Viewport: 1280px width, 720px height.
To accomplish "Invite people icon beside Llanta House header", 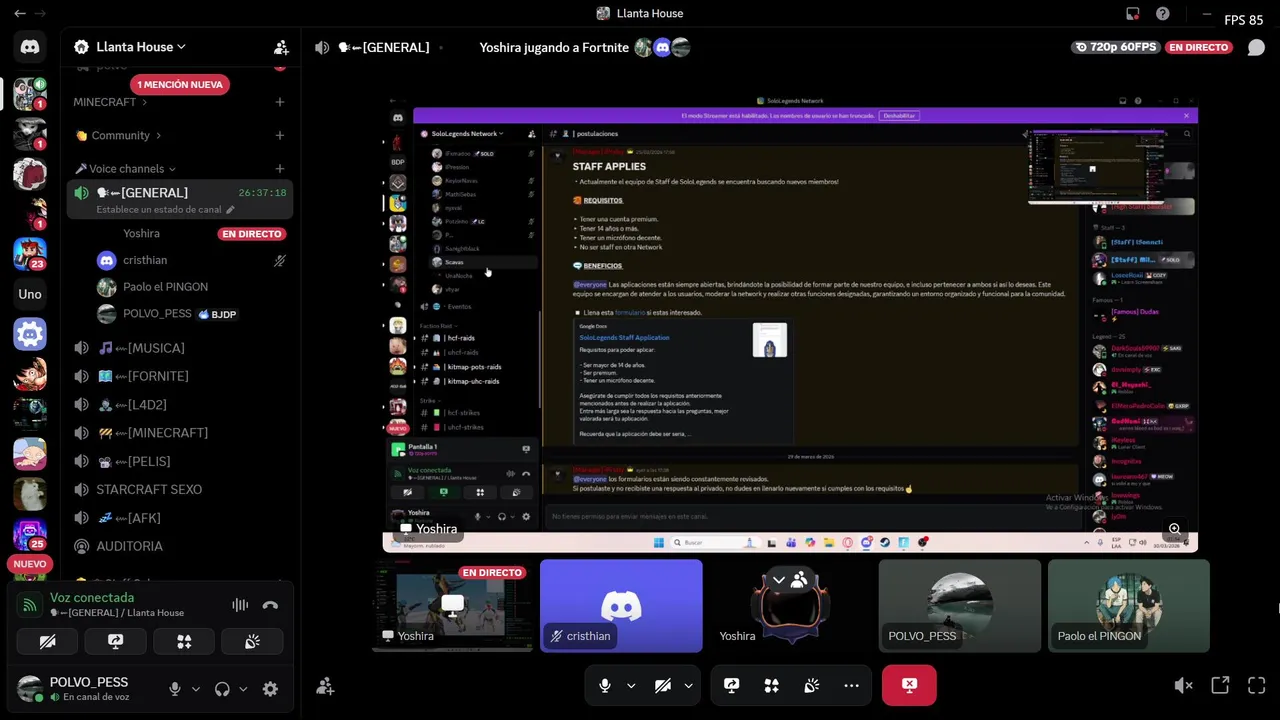I will 281,47.
